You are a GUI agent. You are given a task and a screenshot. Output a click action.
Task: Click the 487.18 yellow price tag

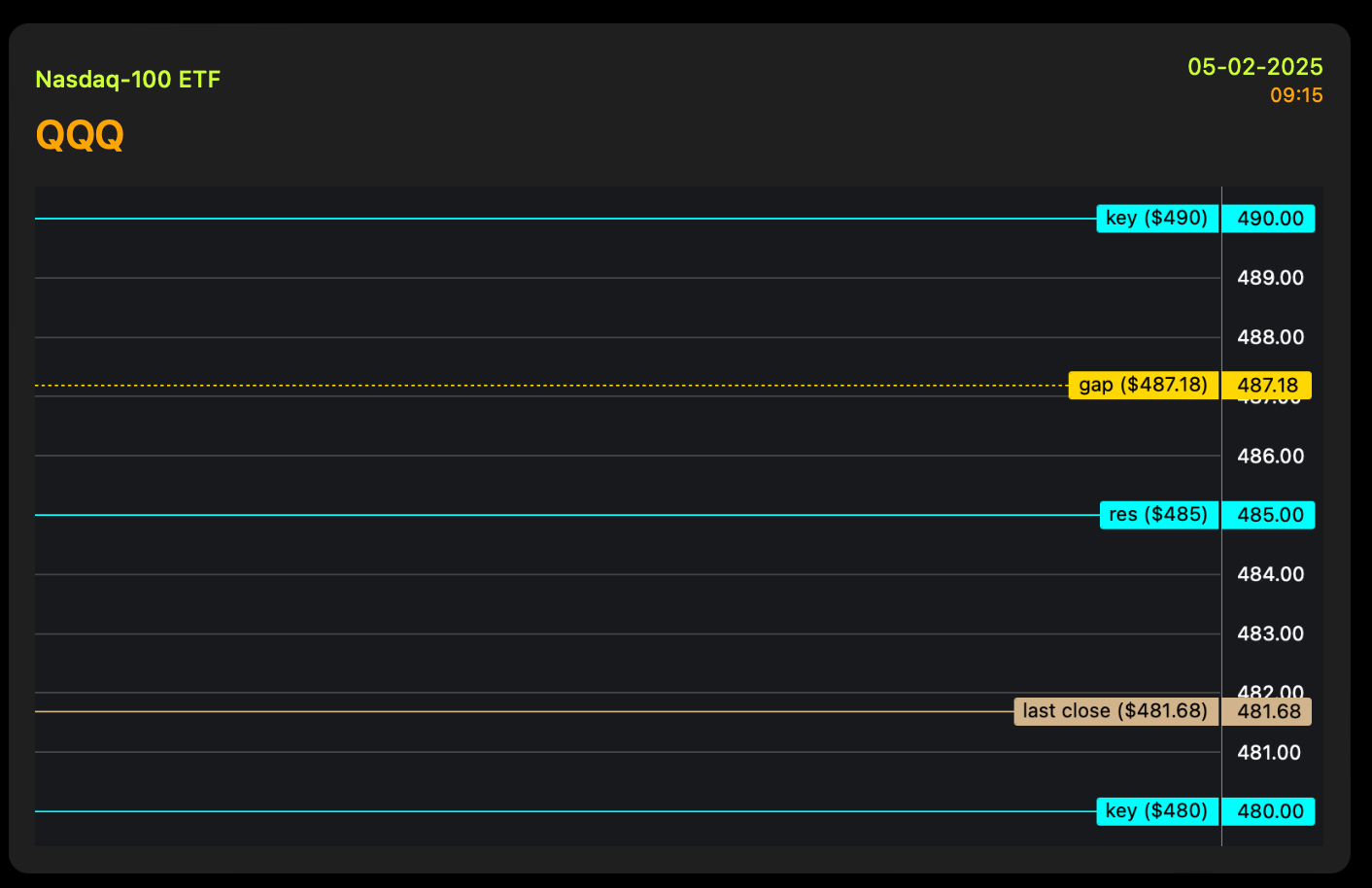[x=1267, y=386]
